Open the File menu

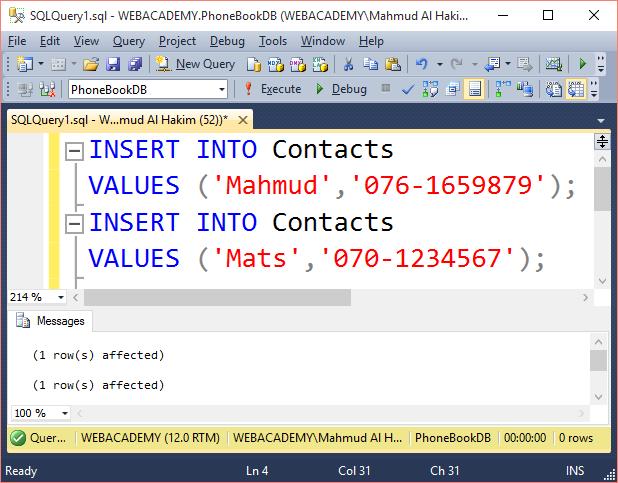tap(17, 41)
